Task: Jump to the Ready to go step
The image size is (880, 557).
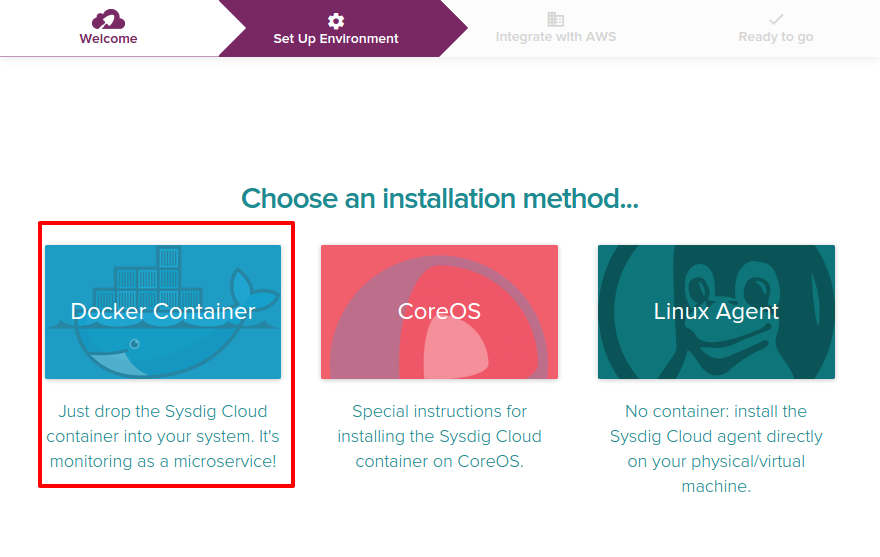Action: (776, 28)
